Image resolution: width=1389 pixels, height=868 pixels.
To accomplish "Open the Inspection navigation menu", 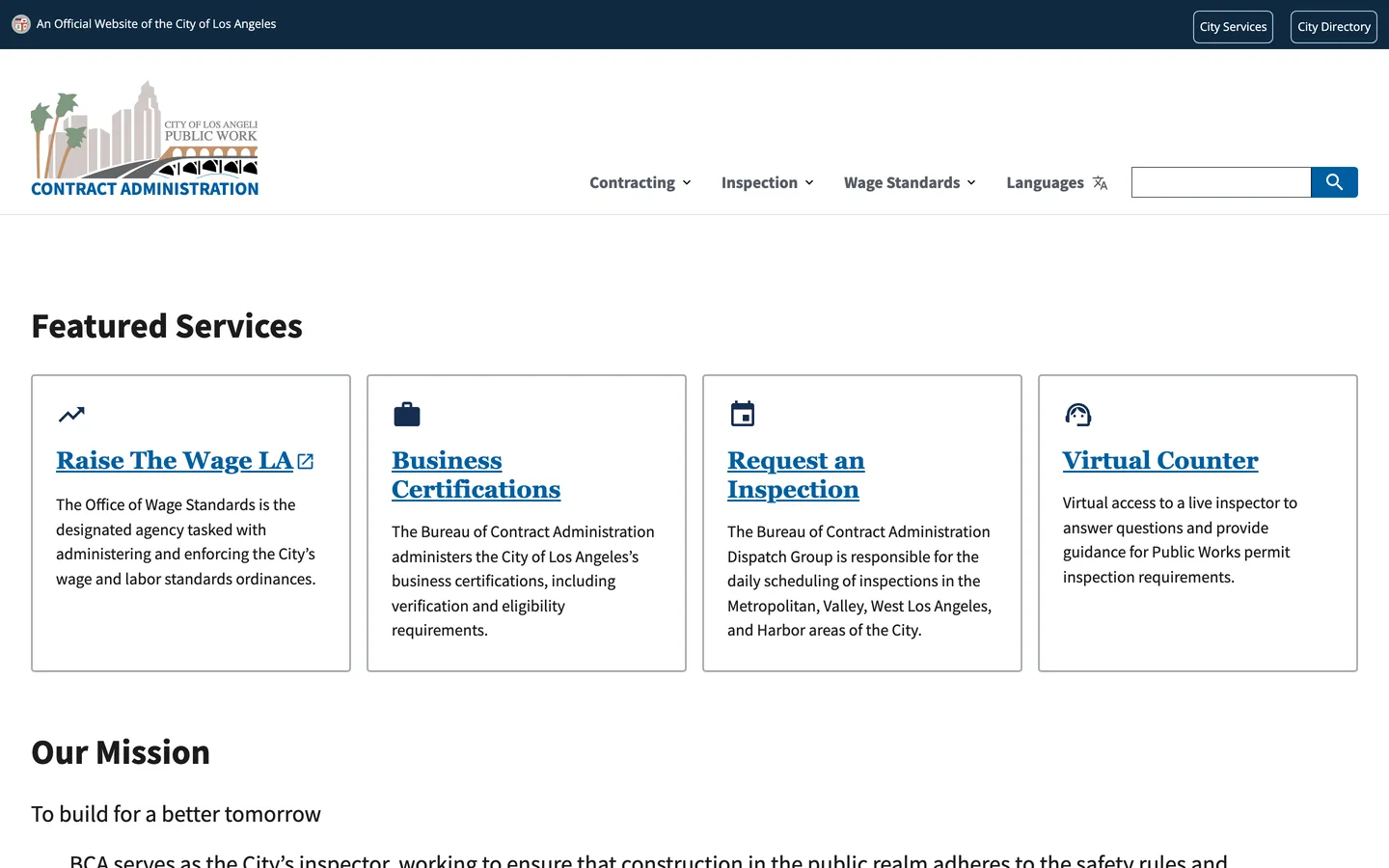I will click(768, 183).
